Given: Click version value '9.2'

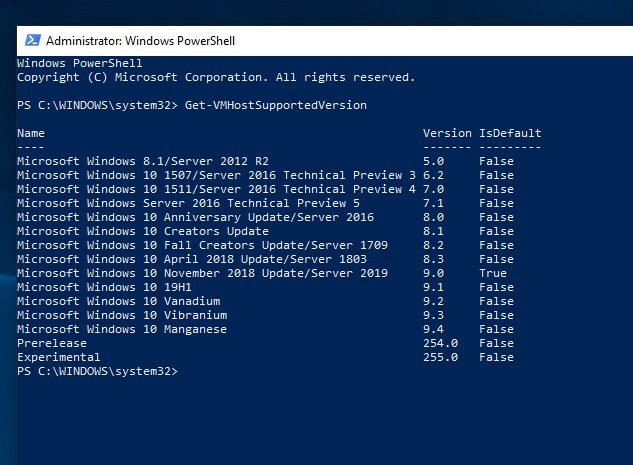Looking at the screenshot, I should point(433,301).
